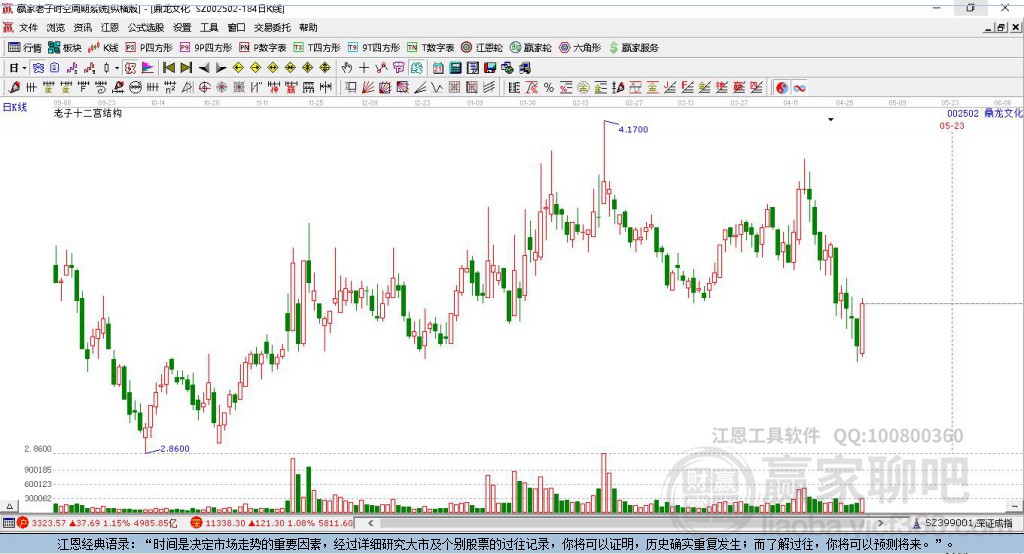Select the crosshair cursor tool
1024x554 pixels.
click(364, 68)
